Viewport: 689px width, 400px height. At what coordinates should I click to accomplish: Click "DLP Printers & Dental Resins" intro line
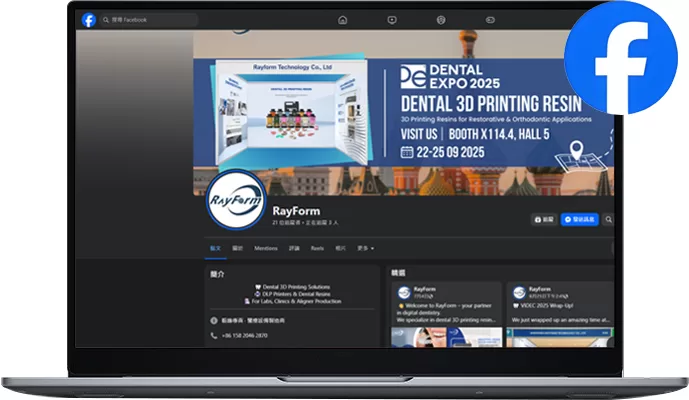pos(293,294)
